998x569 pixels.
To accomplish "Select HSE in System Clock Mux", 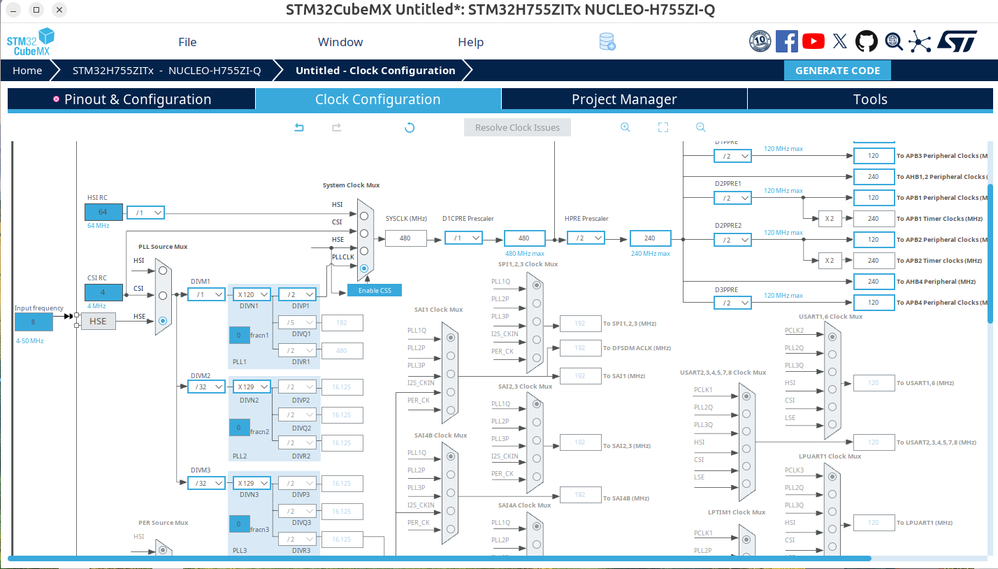I will pyautogui.click(x=364, y=251).
